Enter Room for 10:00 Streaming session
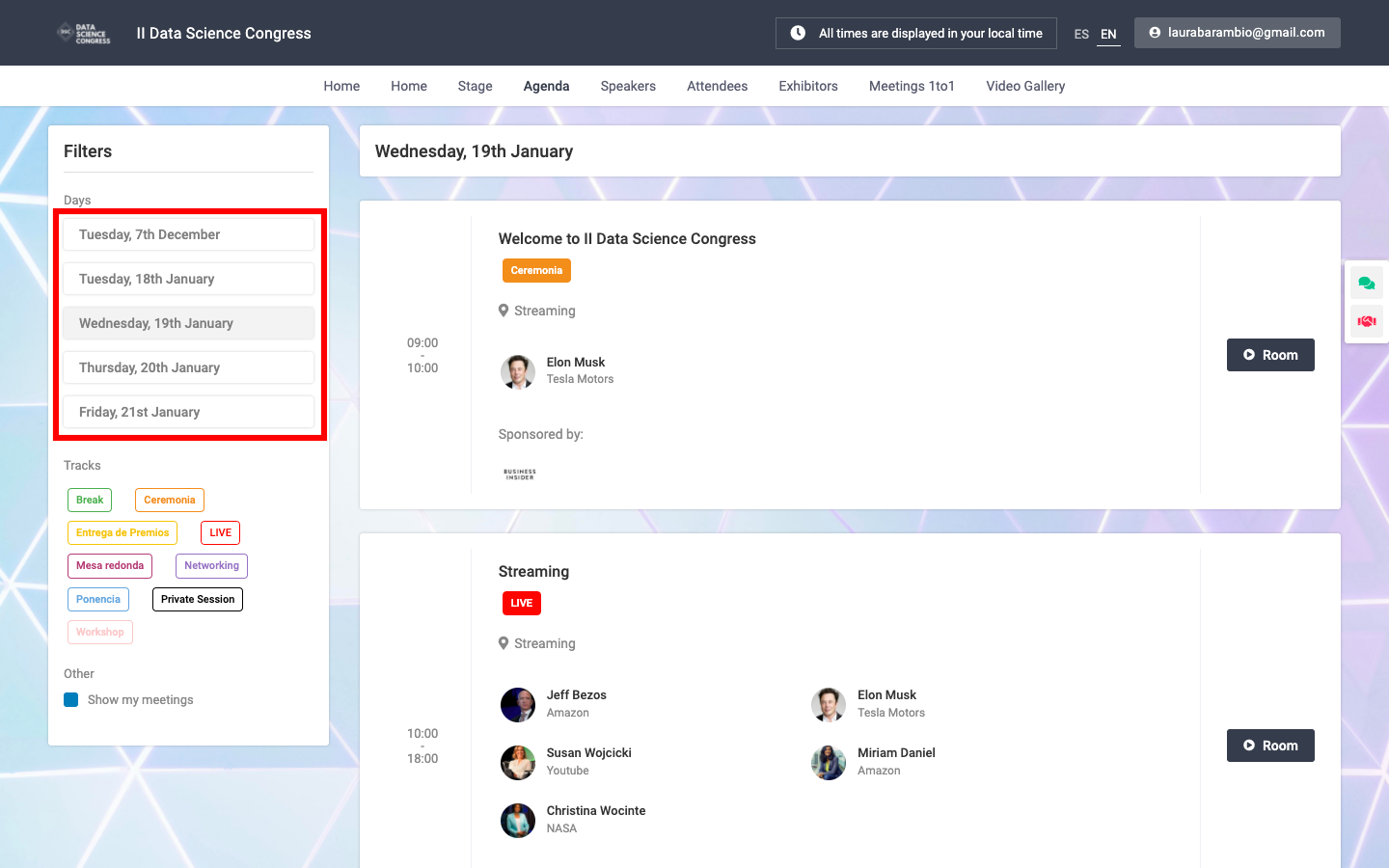This screenshot has height=868, width=1389. click(1270, 746)
